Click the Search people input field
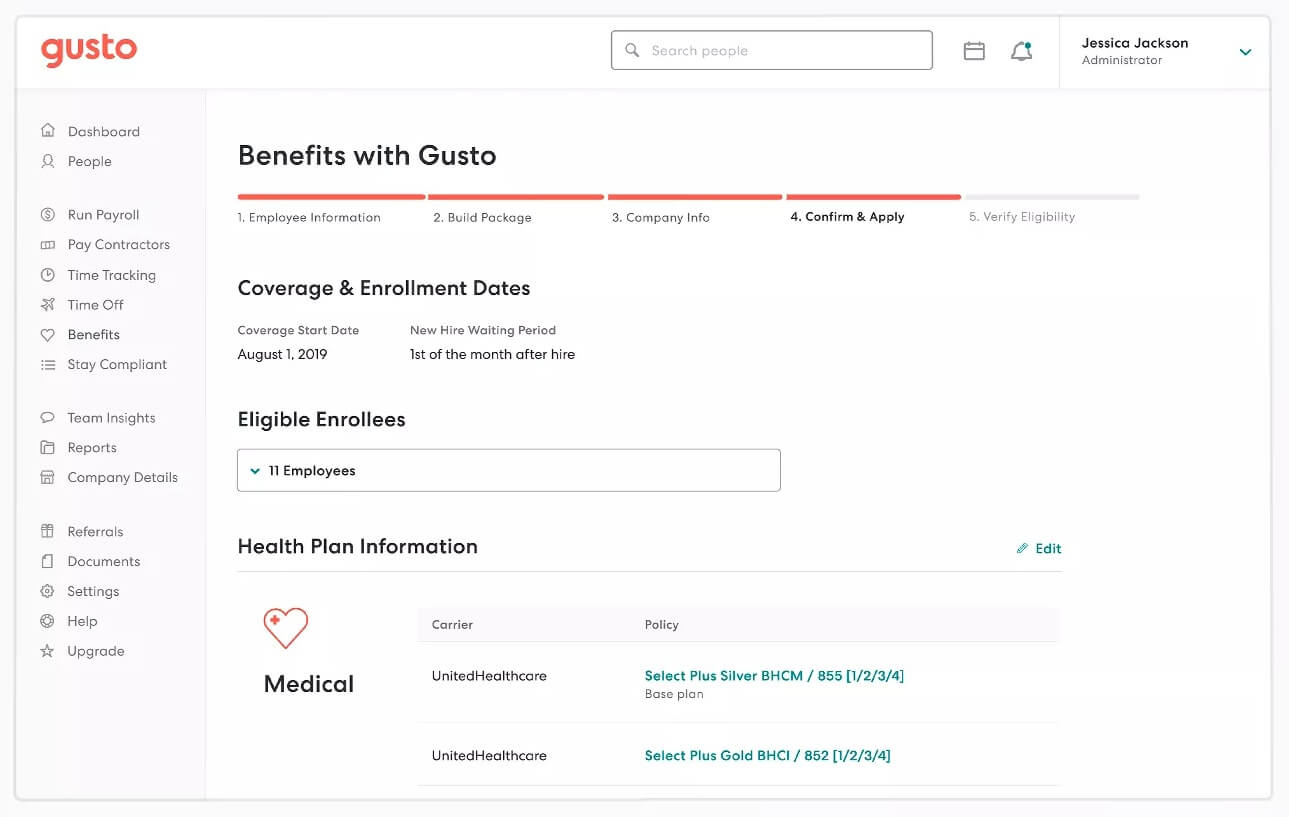 pos(771,49)
